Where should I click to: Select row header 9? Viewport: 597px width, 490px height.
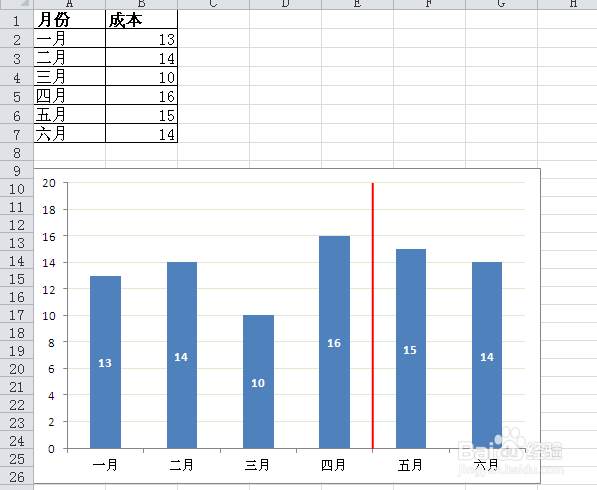(17, 170)
